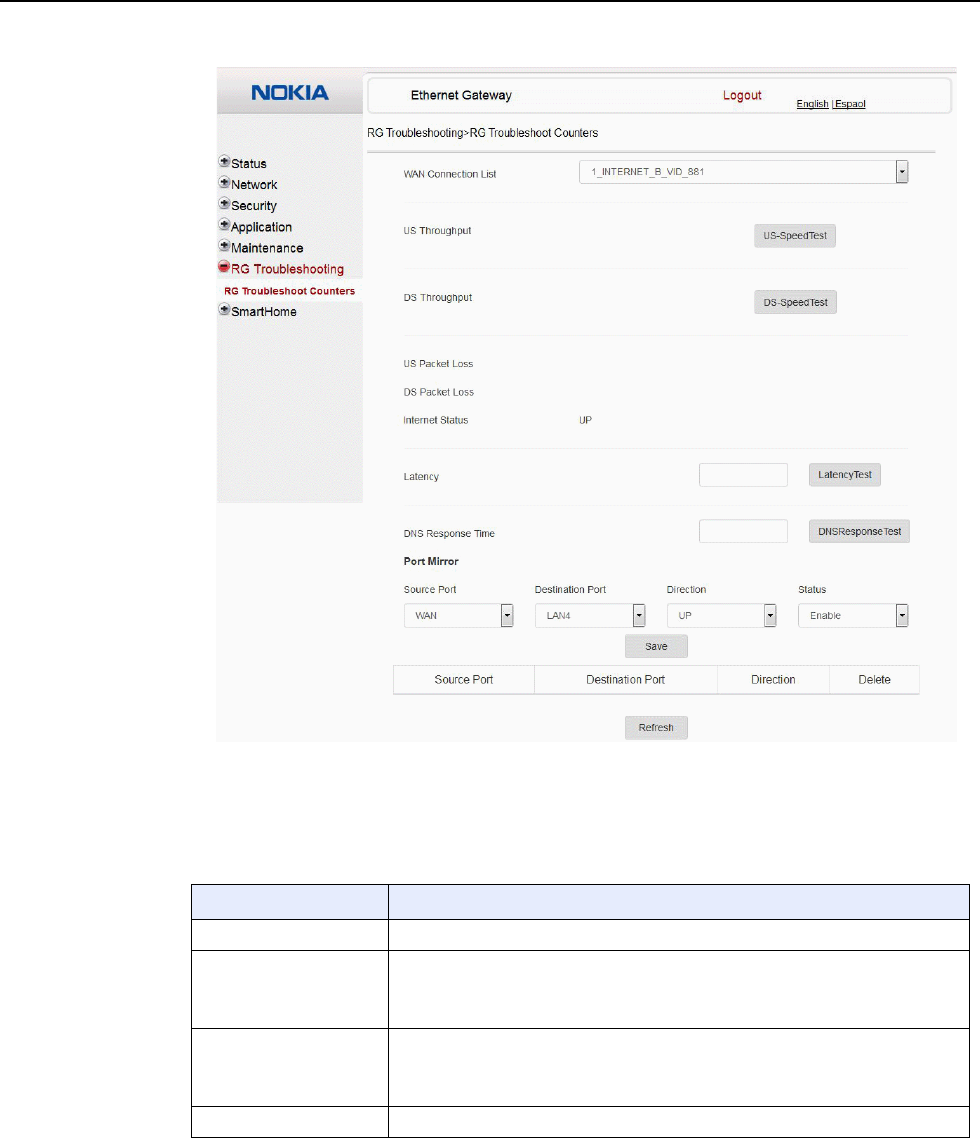Start the DNSResponseTest
980x1138 pixels.
(x=859, y=531)
